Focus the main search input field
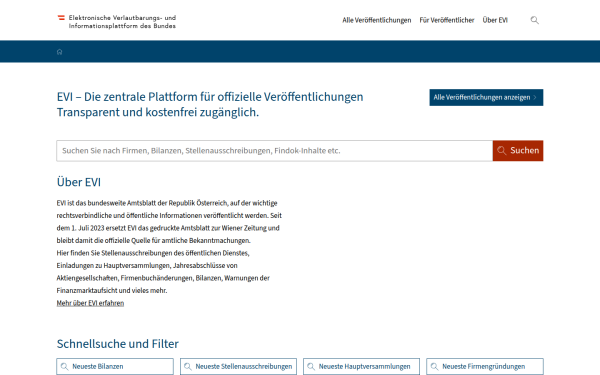The height and width of the screenshot is (375, 600). [x=274, y=151]
